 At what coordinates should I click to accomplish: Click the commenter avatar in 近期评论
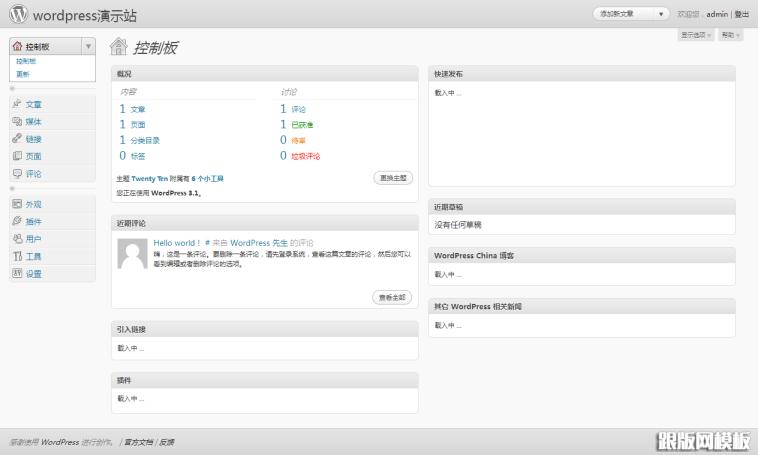pyautogui.click(x=132, y=253)
